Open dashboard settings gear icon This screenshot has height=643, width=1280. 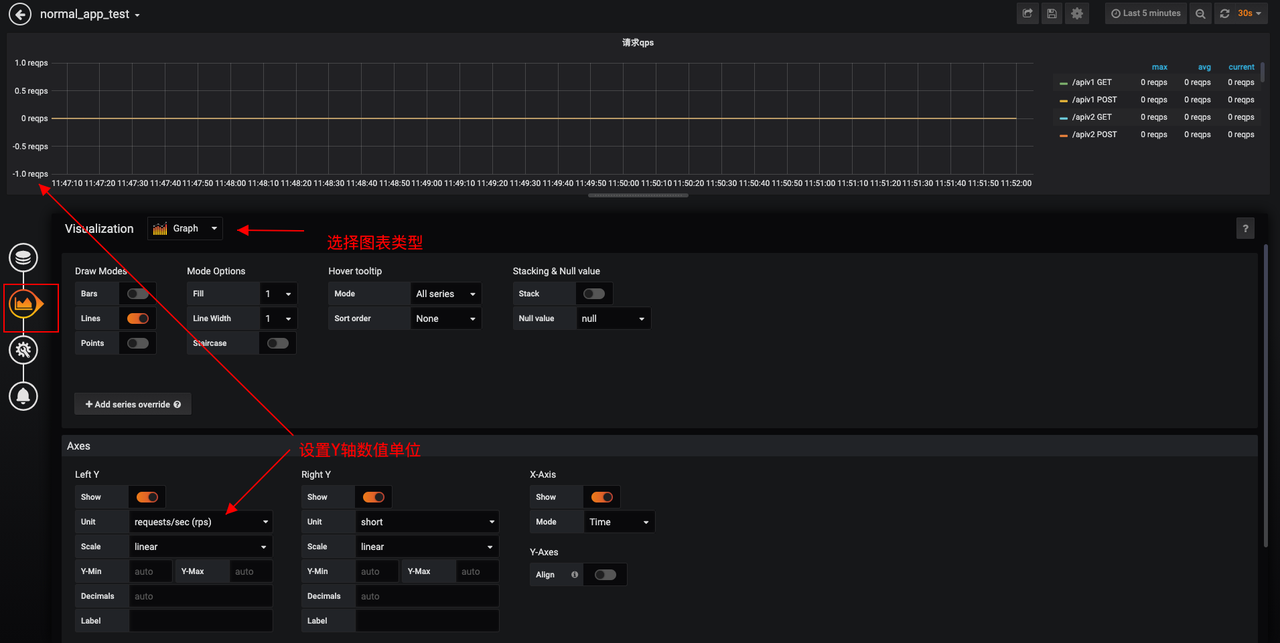pyautogui.click(x=1077, y=13)
